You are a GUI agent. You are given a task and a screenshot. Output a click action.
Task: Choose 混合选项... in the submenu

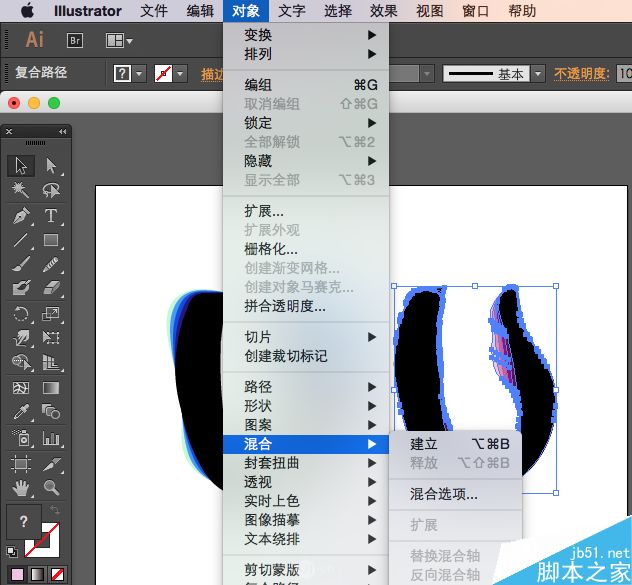[455, 494]
